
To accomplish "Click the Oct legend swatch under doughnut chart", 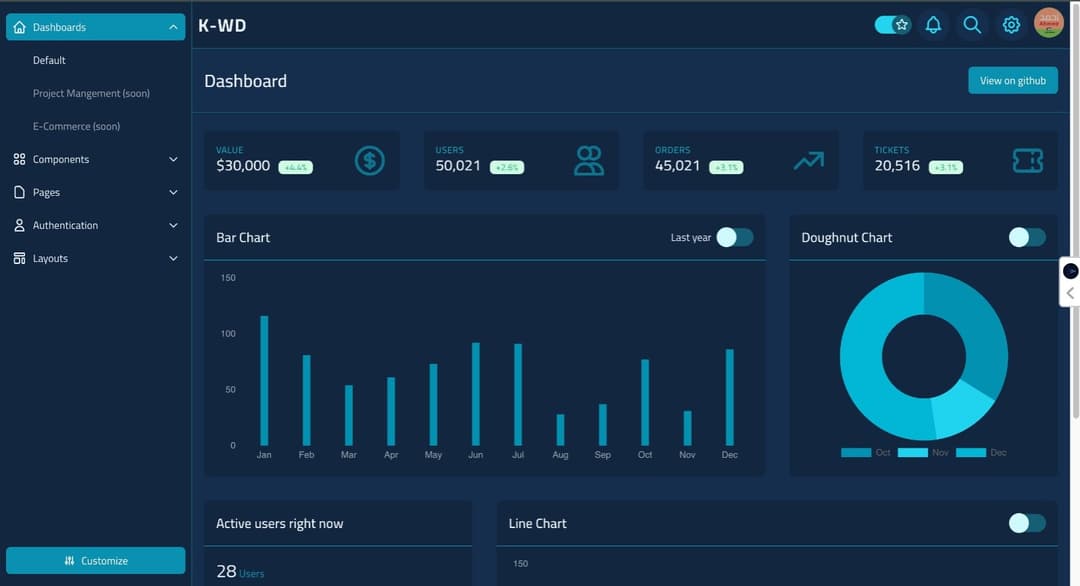I will tap(856, 452).
